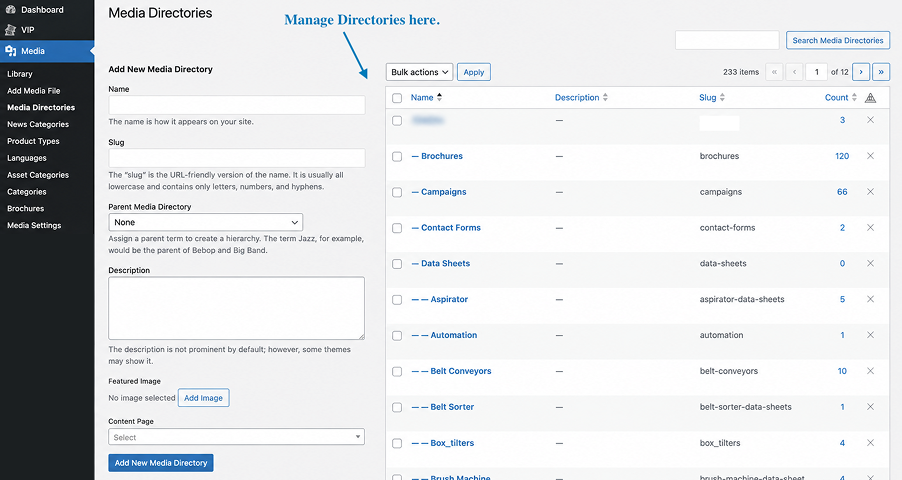Open the Bulk actions dropdown
This screenshot has width=902, height=480.
(x=419, y=72)
